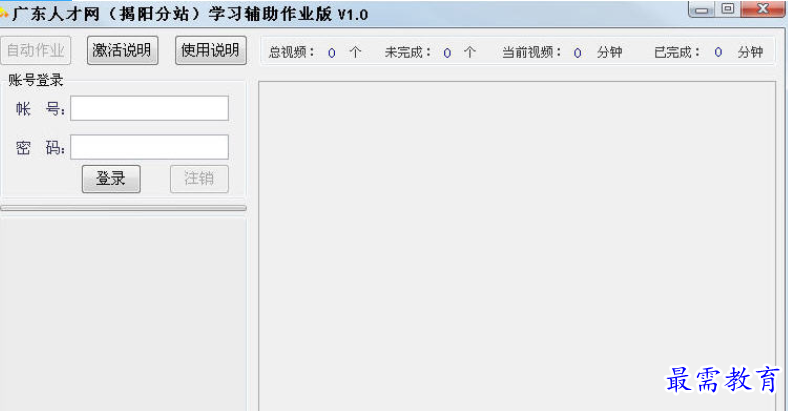Click the 已完成 minutes value 0

[718, 52]
